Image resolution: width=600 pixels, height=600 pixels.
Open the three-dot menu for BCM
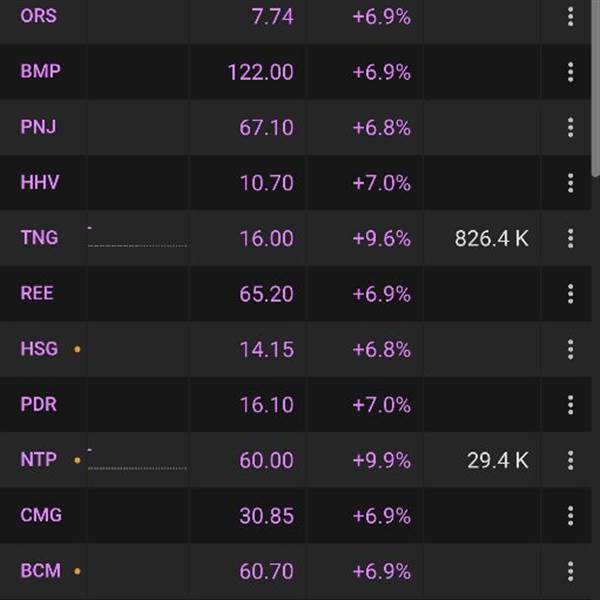coord(570,571)
